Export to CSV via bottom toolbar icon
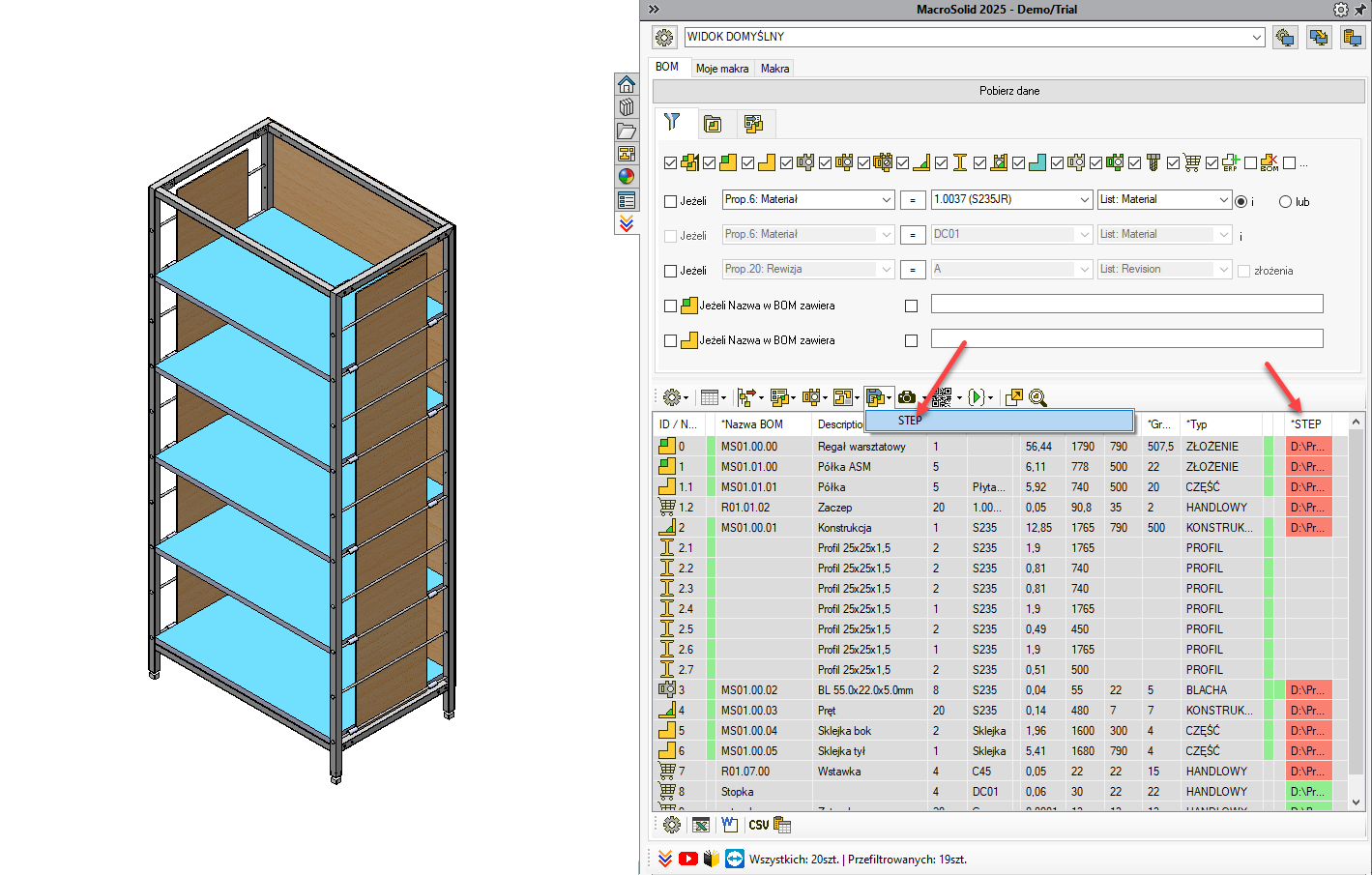Viewport: 1372px width, 875px height. coord(759,825)
